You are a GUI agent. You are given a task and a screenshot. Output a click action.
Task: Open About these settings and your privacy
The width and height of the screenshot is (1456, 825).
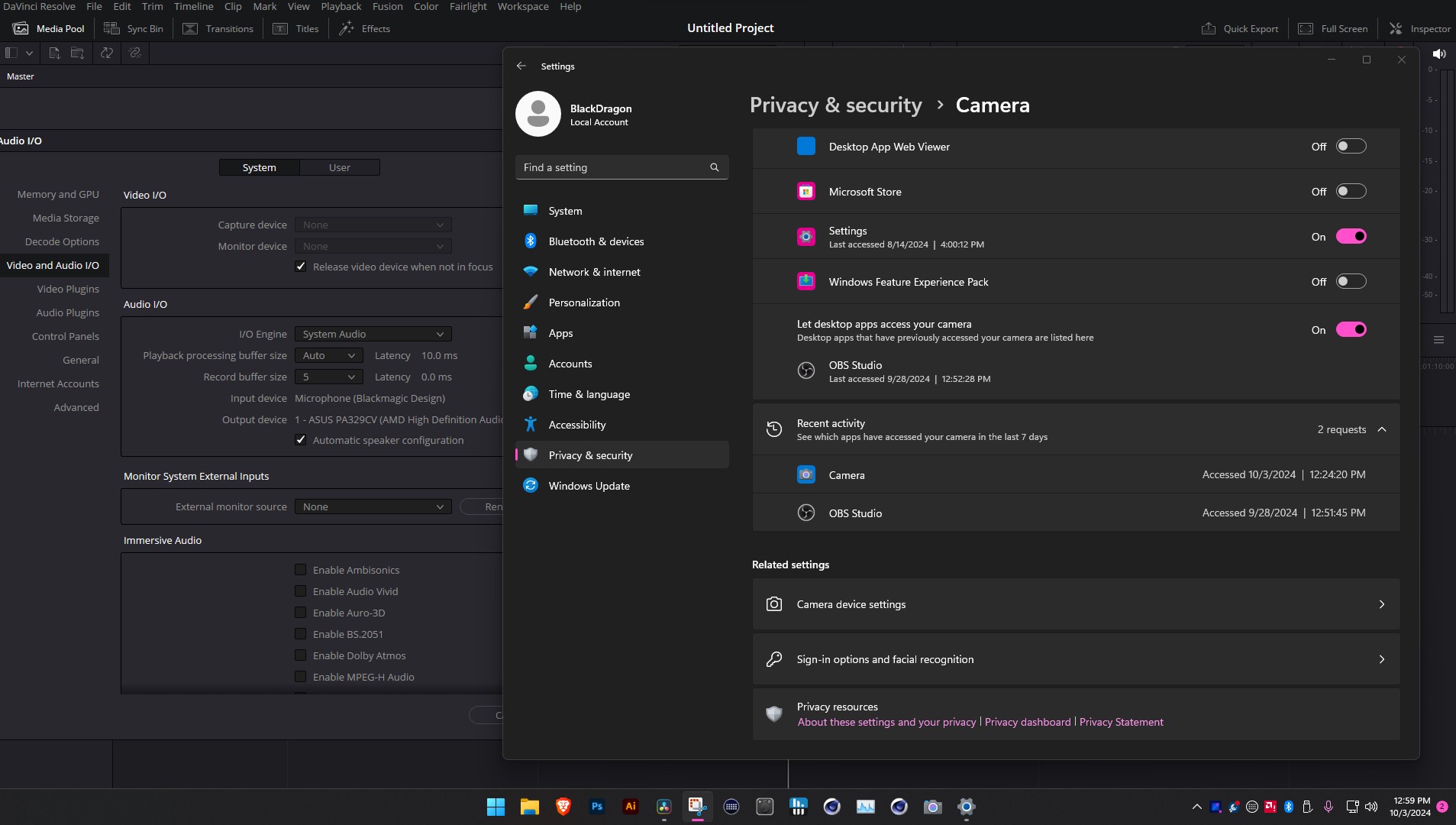(886, 722)
